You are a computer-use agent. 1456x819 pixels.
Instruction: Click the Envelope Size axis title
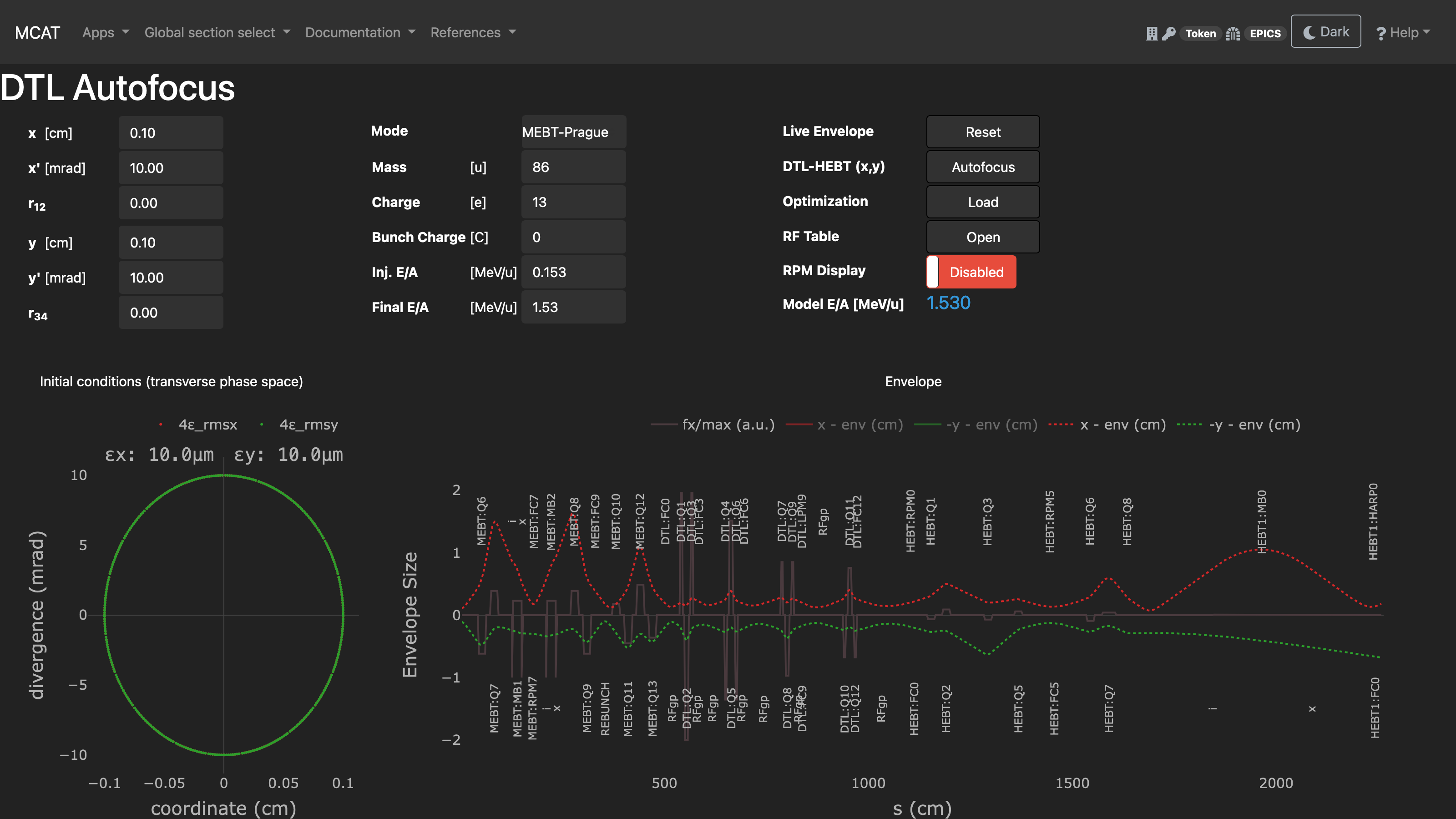tap(410, 615)
